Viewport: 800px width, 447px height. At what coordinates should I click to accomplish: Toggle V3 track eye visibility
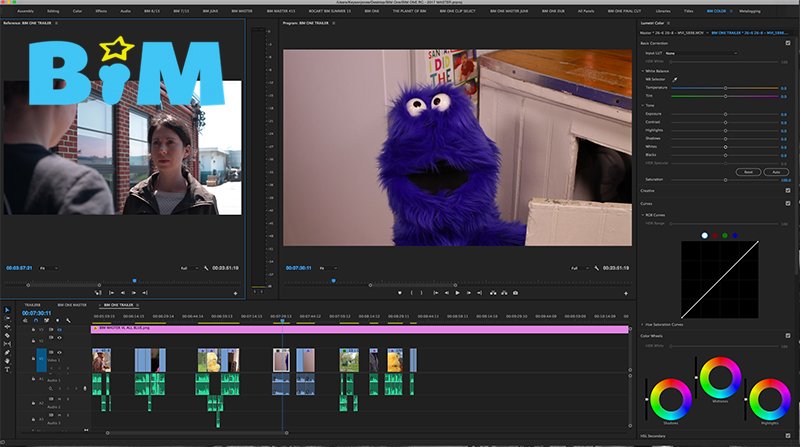point(59,330)
